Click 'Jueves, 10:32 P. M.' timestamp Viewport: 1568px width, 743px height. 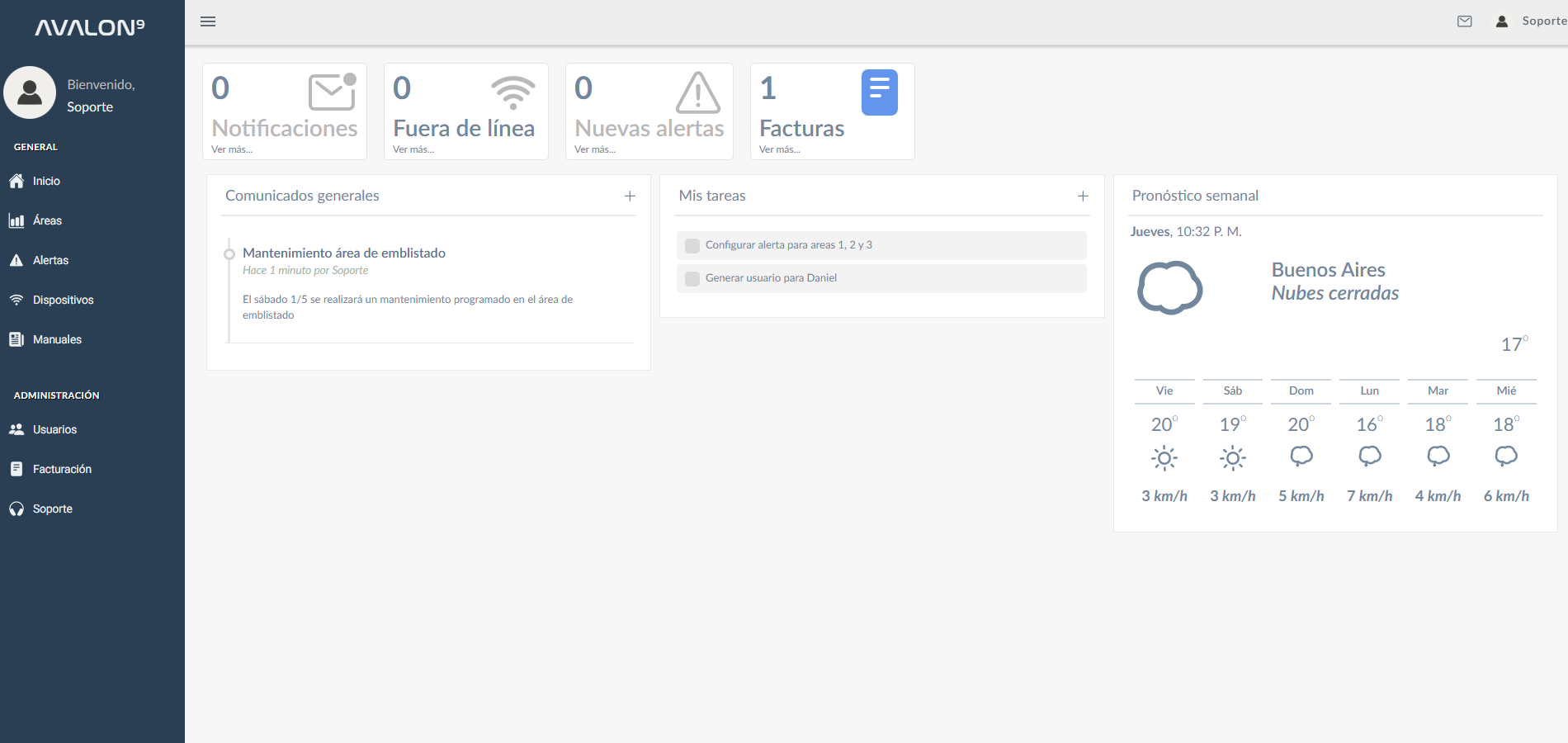pyautogui.click(x=1186, y=232)
